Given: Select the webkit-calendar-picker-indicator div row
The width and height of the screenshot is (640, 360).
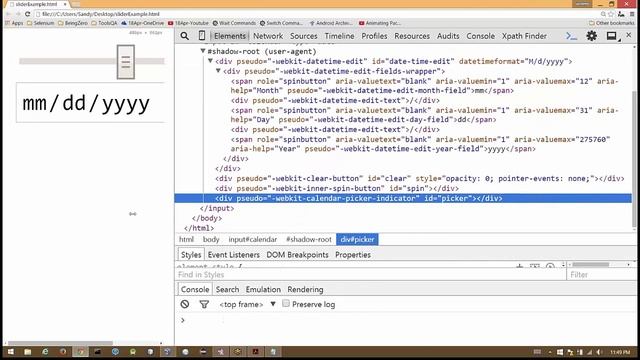Looking at the screenshot, I should pyautogui.click(x=403, y=198).
